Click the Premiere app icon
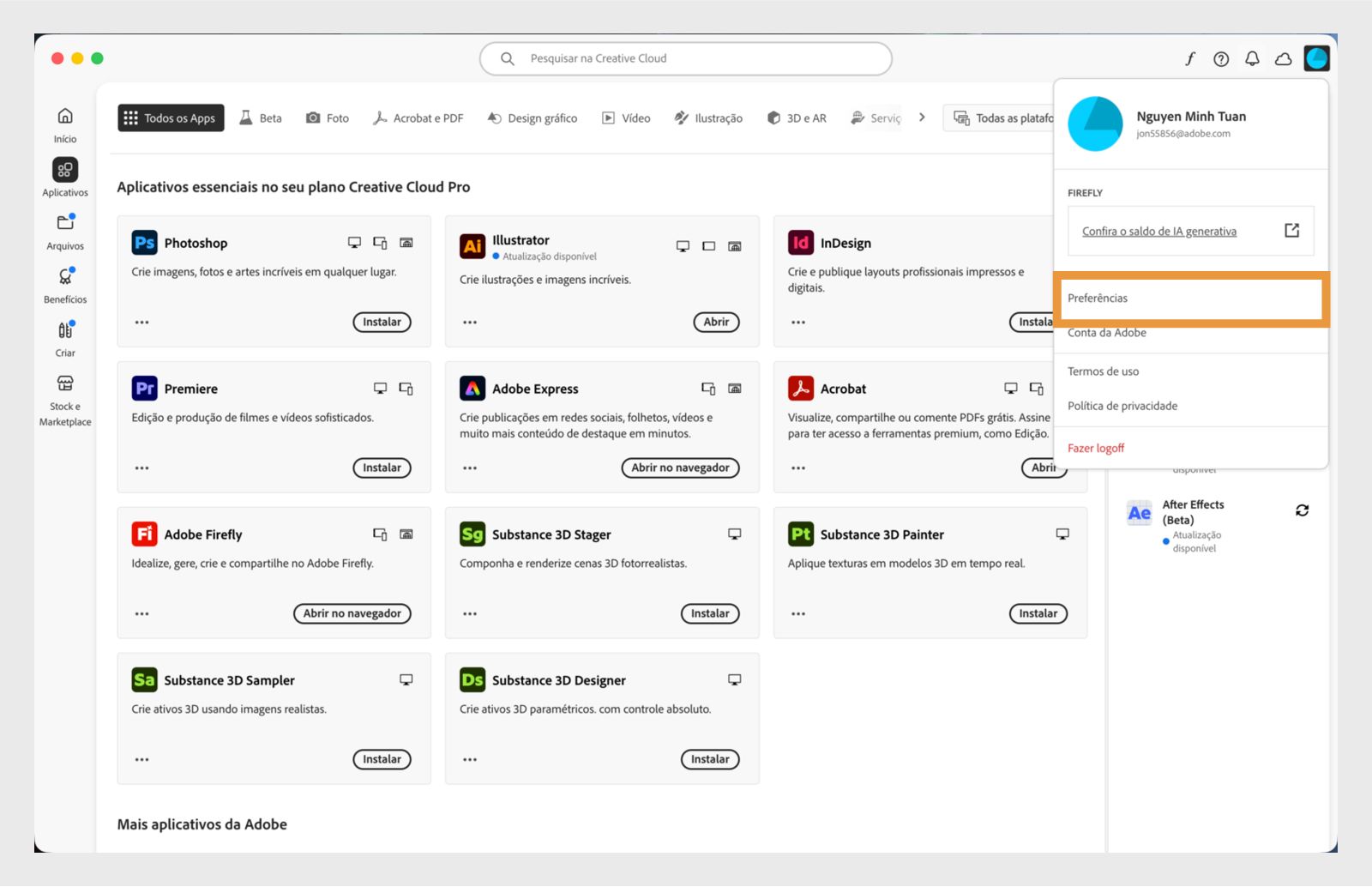Image resolution: width=1372 pixels, height=887 pixels. click(x=144, y=389)
